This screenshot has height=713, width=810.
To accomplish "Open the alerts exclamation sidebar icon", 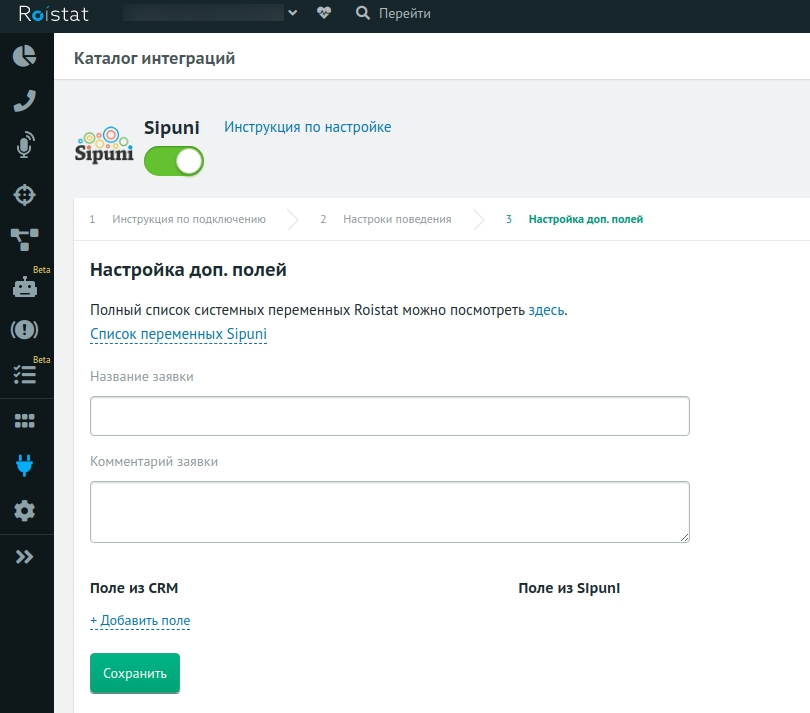I will pos(24,329).
